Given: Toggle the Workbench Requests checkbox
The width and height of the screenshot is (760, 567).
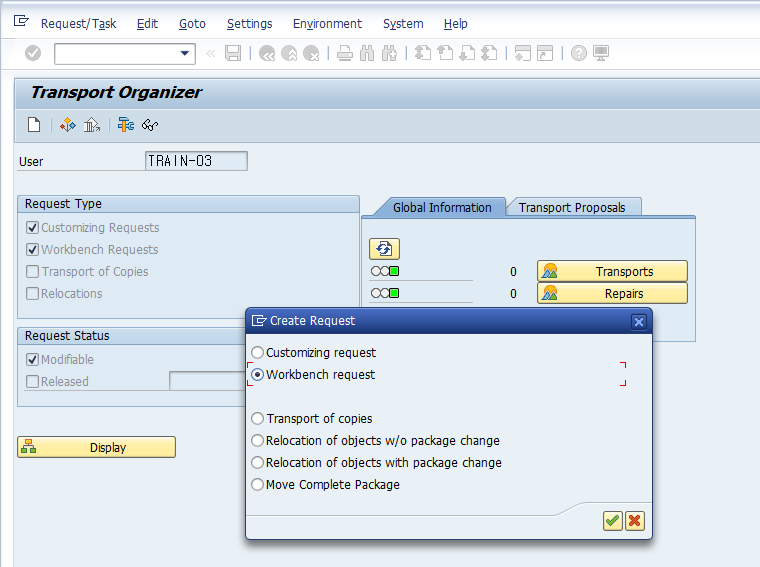Looking at the screenshot, I should pyautogui.click(x=32, y=250).
